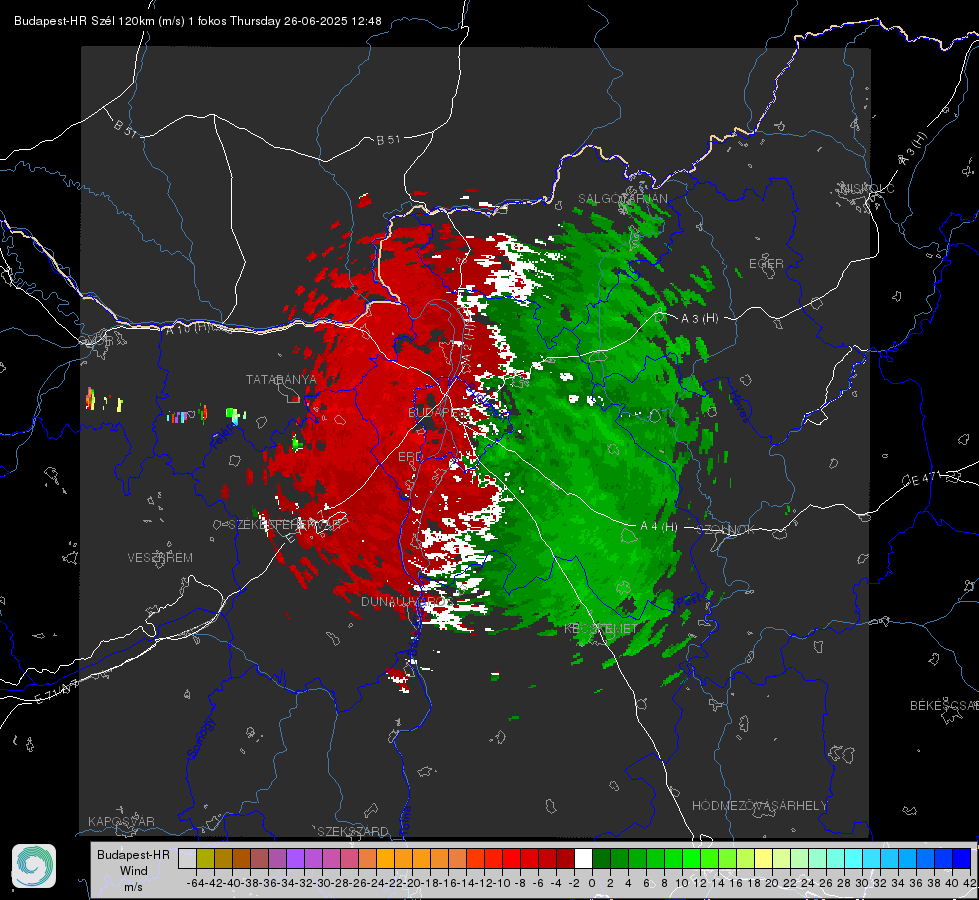Click the KAPOSVÁR city label
Viewport: 979px width, 900px height.
(x=121, y=821)
